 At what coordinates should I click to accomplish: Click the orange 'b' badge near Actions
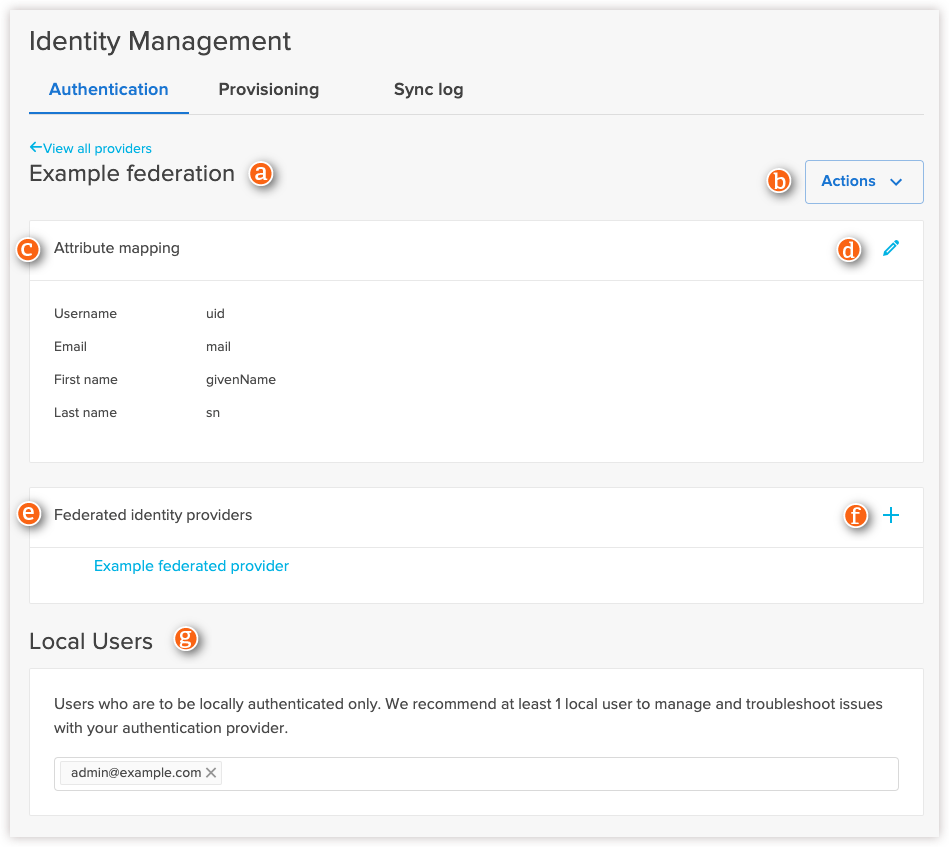click(x=778, y=182)
